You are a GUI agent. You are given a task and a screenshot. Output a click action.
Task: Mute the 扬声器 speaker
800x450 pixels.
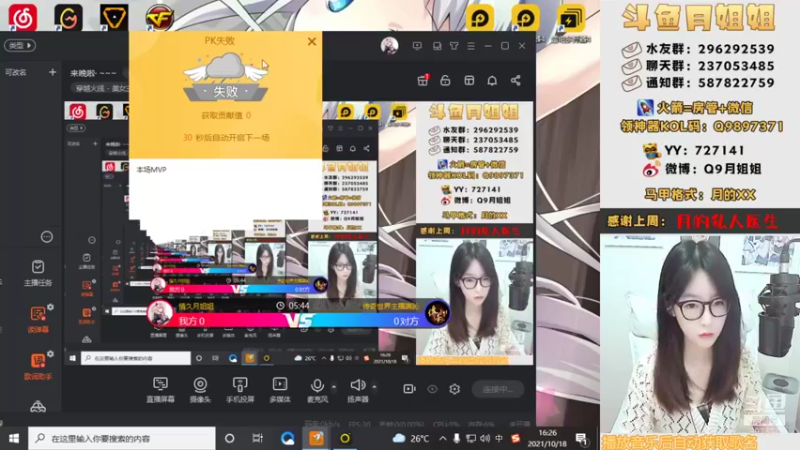click(x=358, y=390)
